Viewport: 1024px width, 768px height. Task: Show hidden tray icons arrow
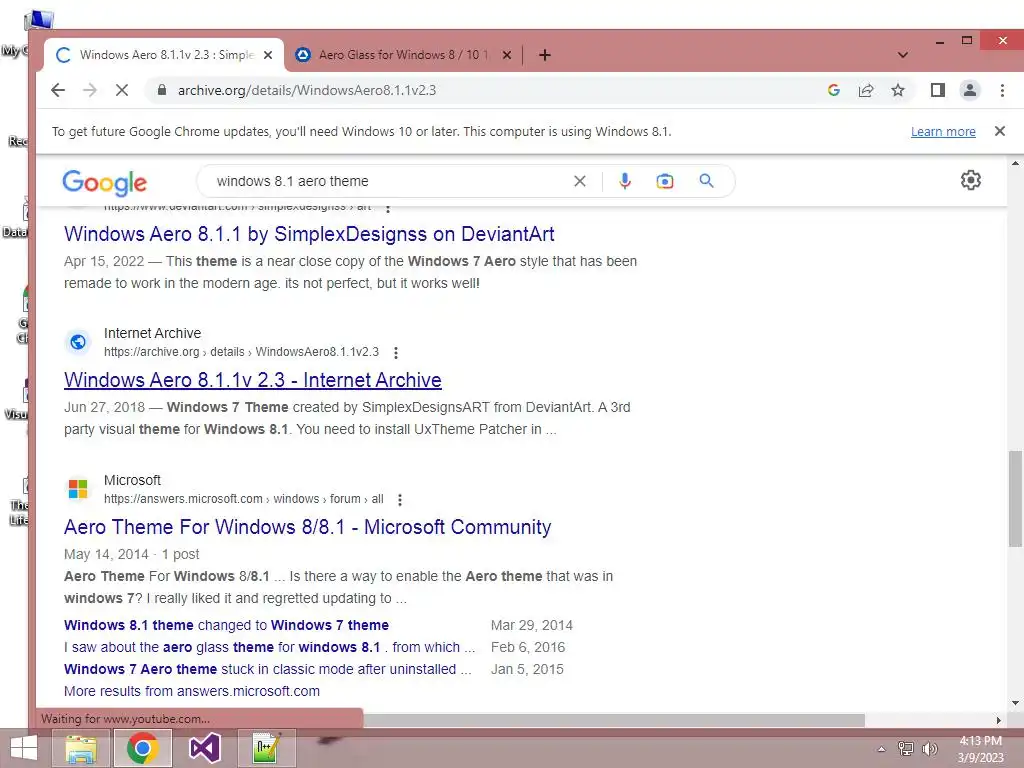tap(881, 749)
